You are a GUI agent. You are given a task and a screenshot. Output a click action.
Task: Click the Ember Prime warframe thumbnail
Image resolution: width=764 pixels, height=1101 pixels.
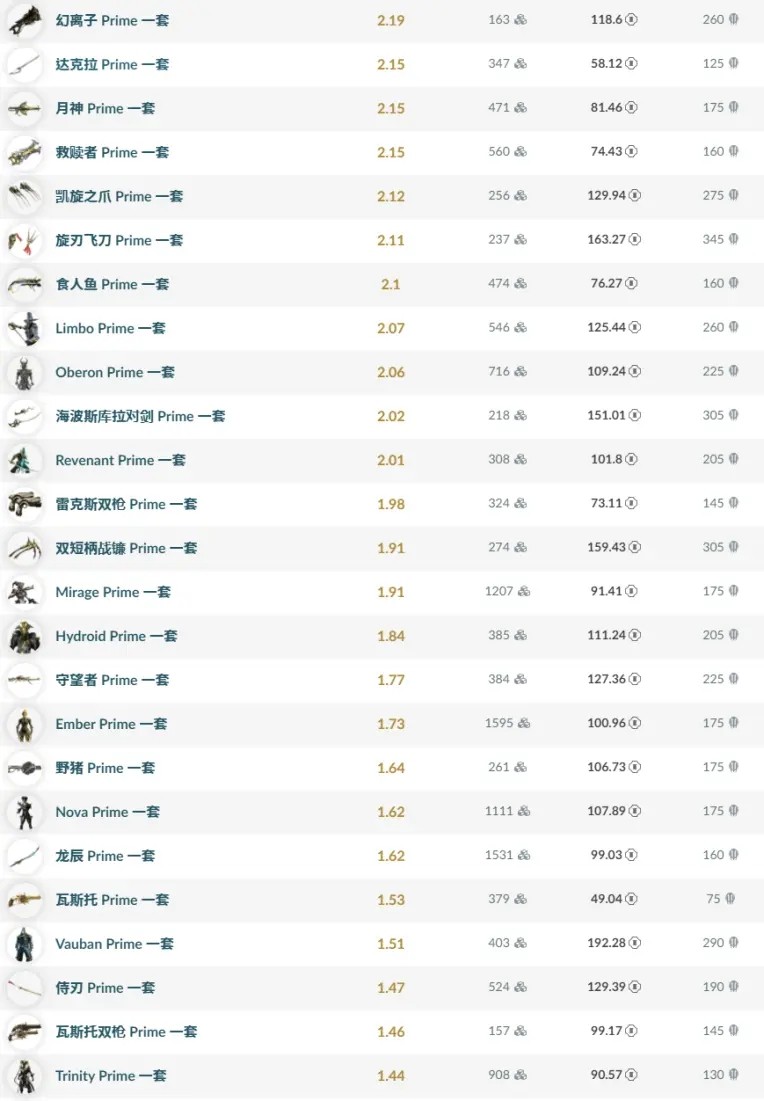pyautogui.click(x=24, y=724)
